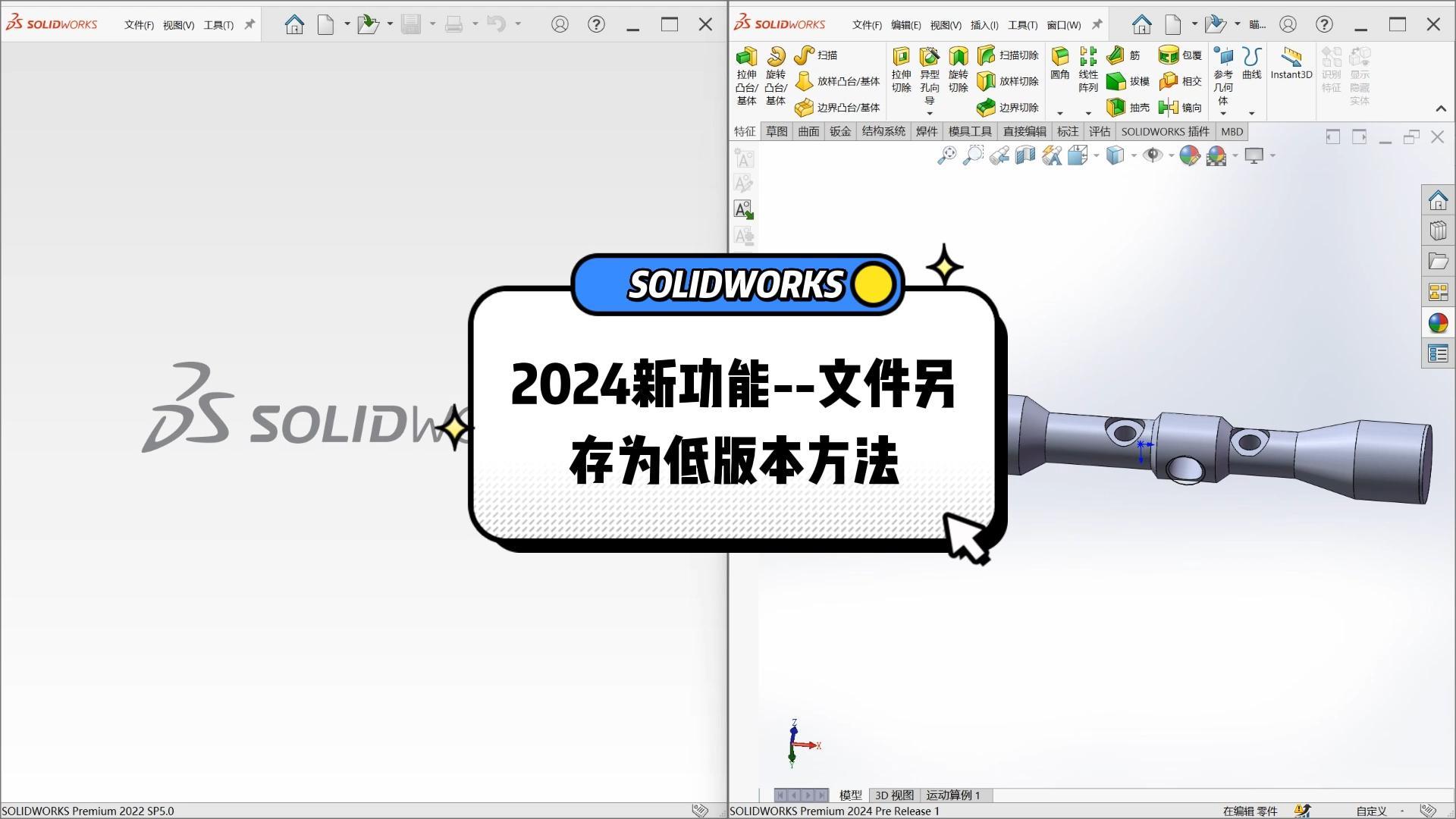Click the Extruded Cut (拉伸切除) icon
The width and height of the screenshot is (1456, 819).
coord(901,58)
